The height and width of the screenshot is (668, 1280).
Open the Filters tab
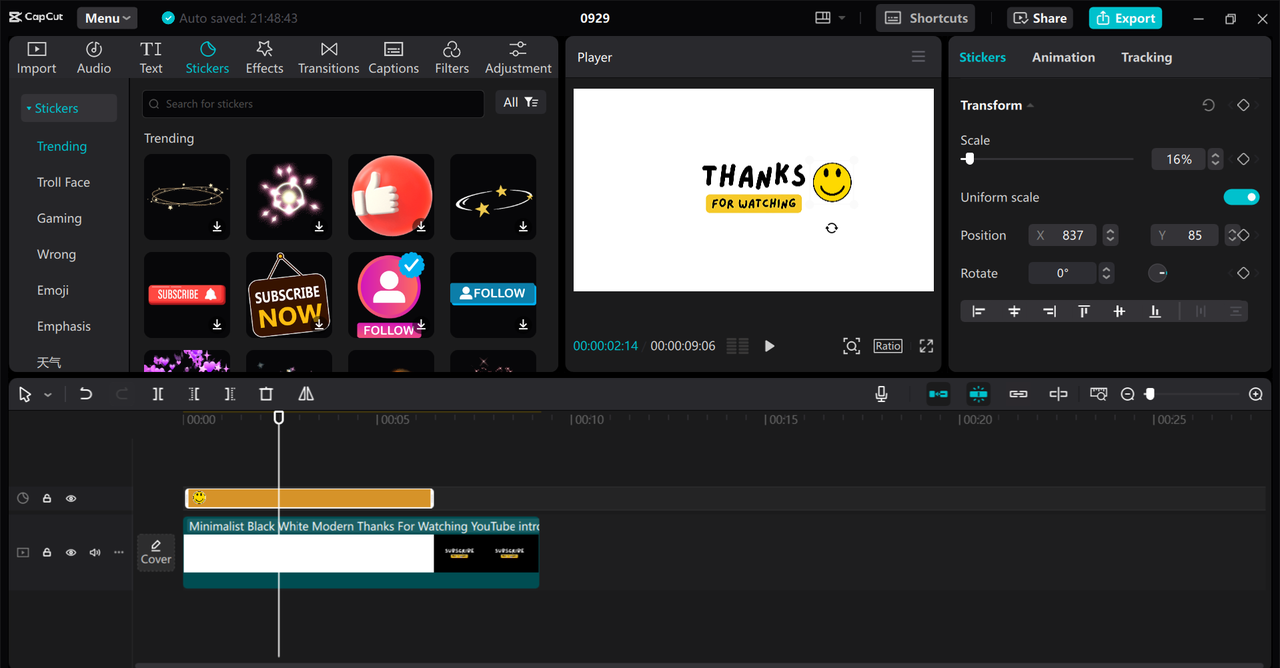(x=452, y=58)
